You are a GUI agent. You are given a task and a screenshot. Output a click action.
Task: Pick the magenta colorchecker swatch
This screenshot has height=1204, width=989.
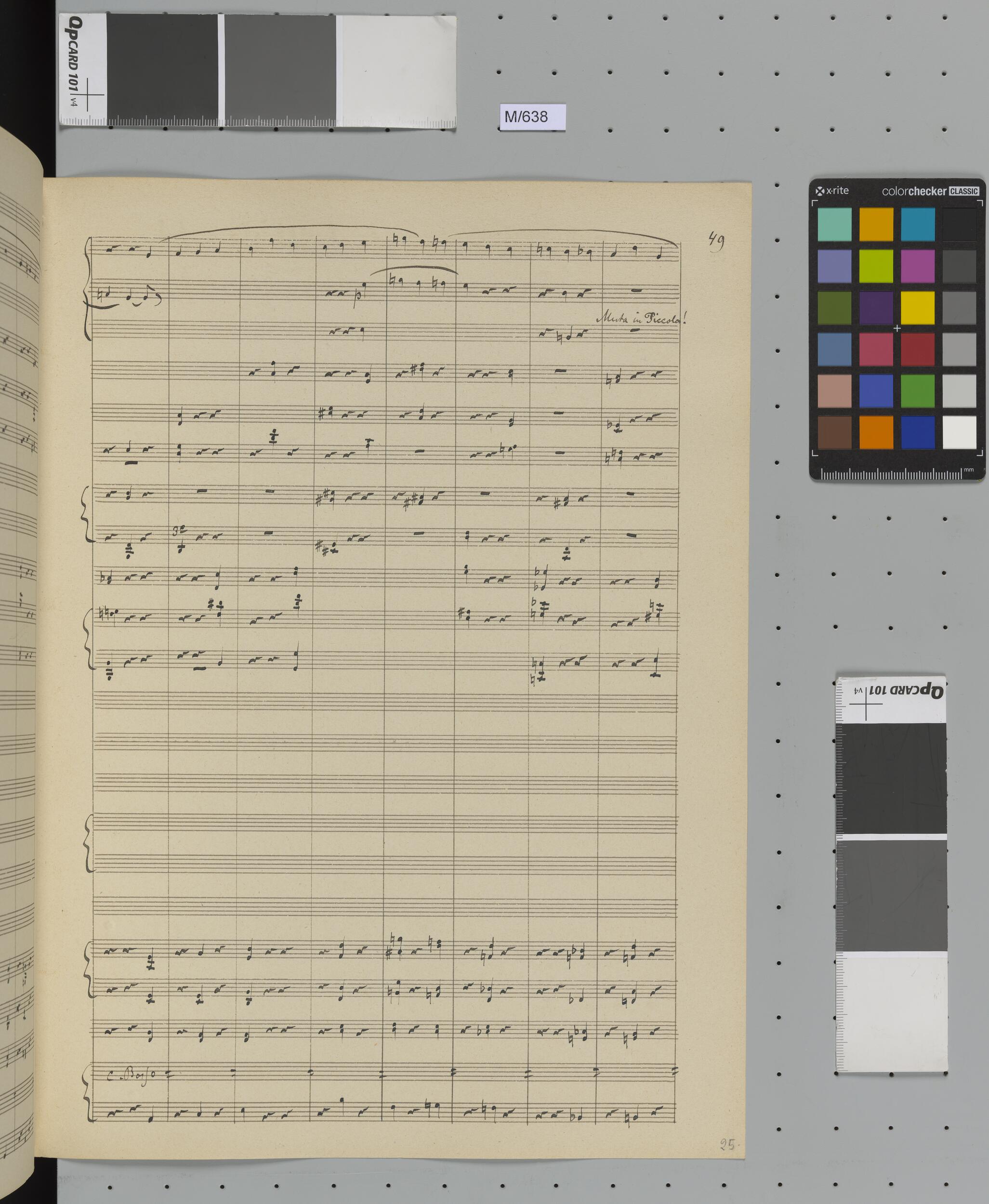(x=917, y=266)
